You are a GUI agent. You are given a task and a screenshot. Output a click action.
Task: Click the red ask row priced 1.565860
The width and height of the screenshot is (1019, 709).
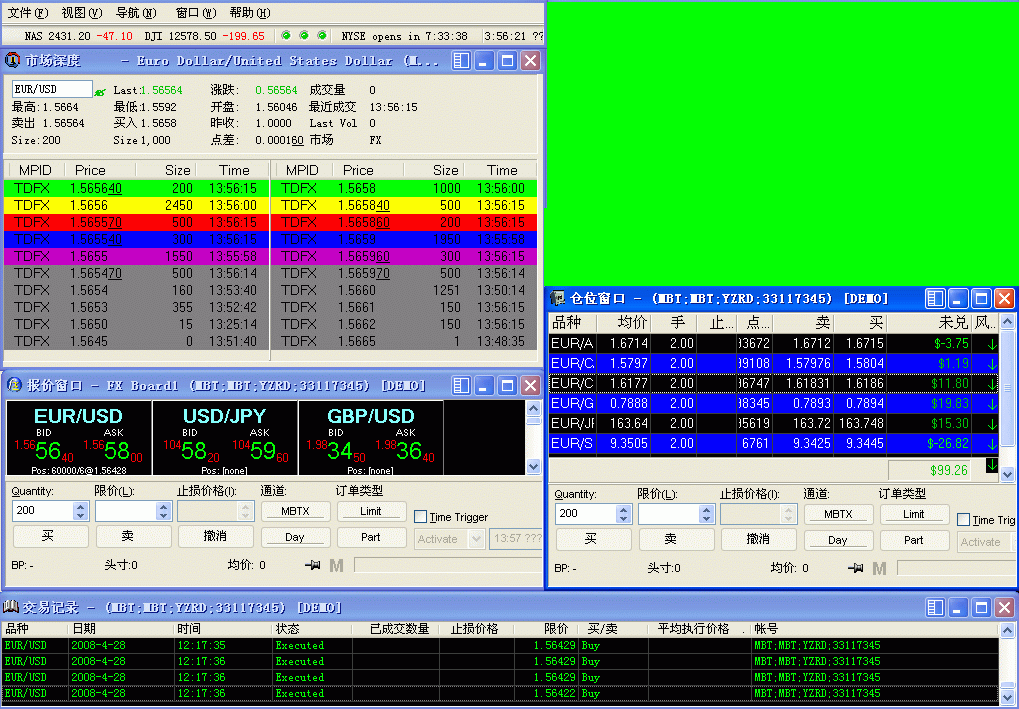click(404, 222)
